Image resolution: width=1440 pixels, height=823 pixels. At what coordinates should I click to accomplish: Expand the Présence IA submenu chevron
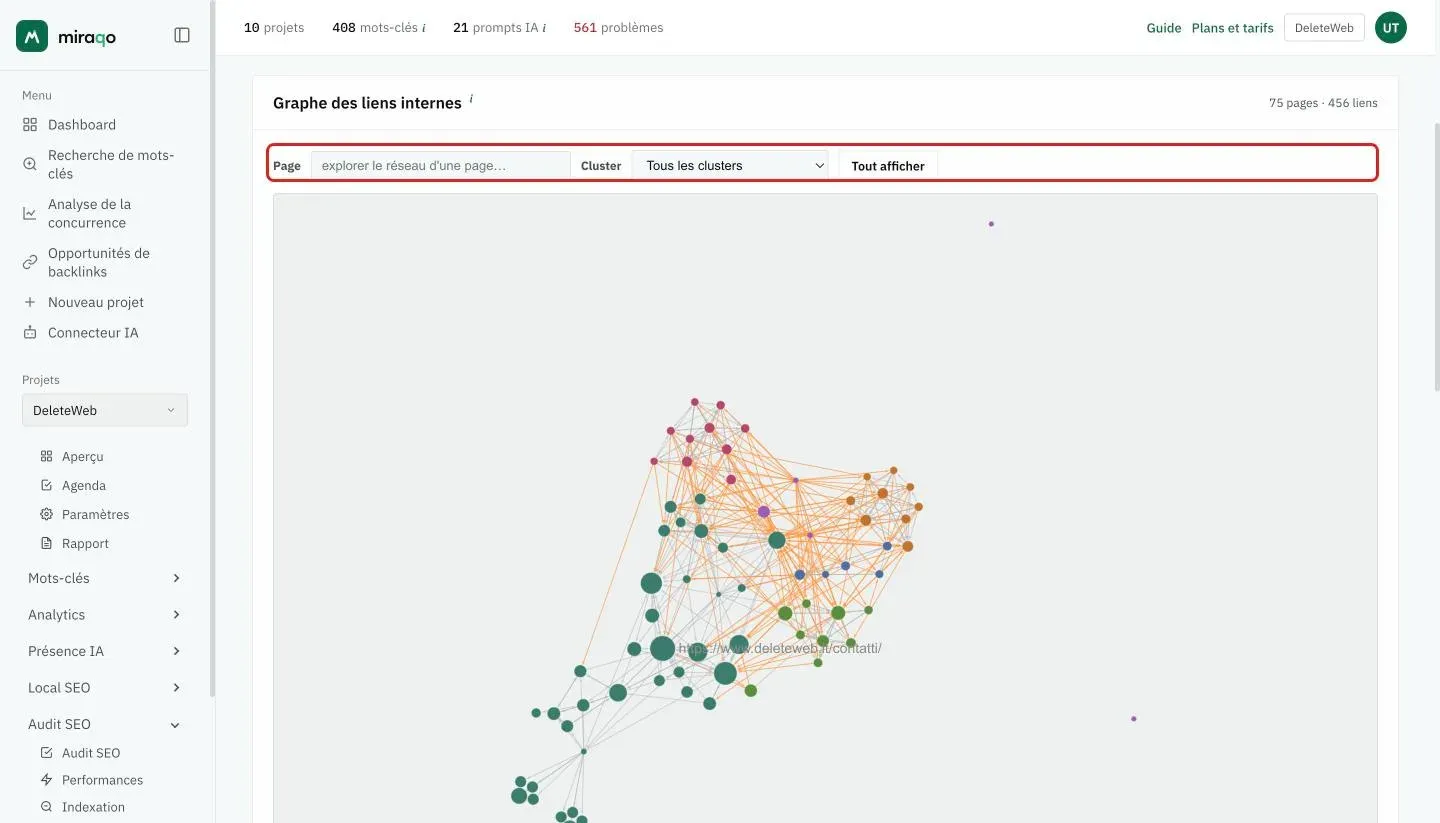tap(176, 651)
